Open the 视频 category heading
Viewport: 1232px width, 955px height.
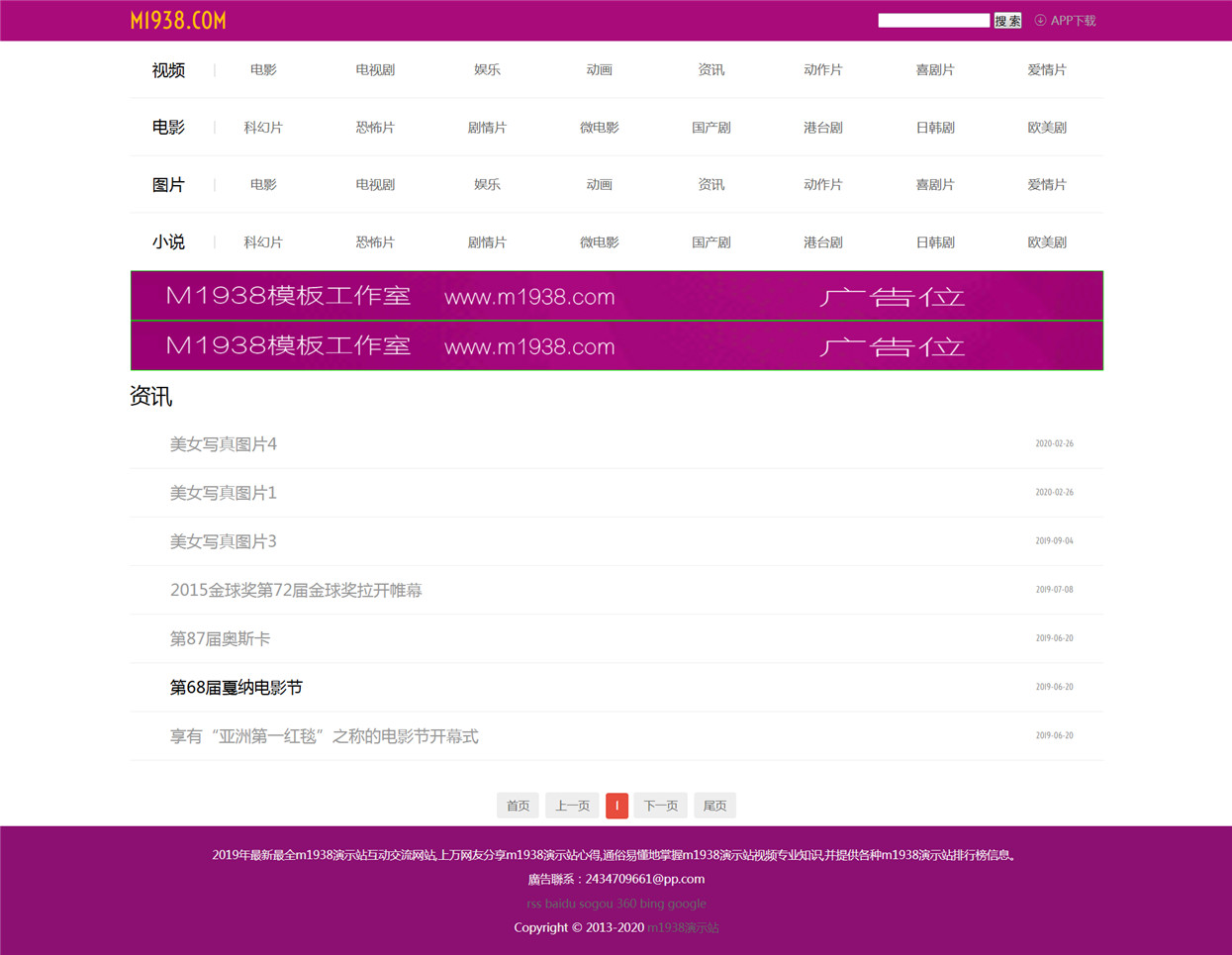pos(168,70)
